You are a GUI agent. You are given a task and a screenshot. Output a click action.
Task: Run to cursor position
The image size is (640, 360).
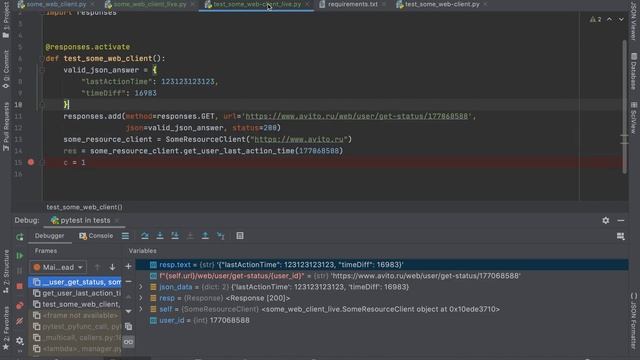220,236
